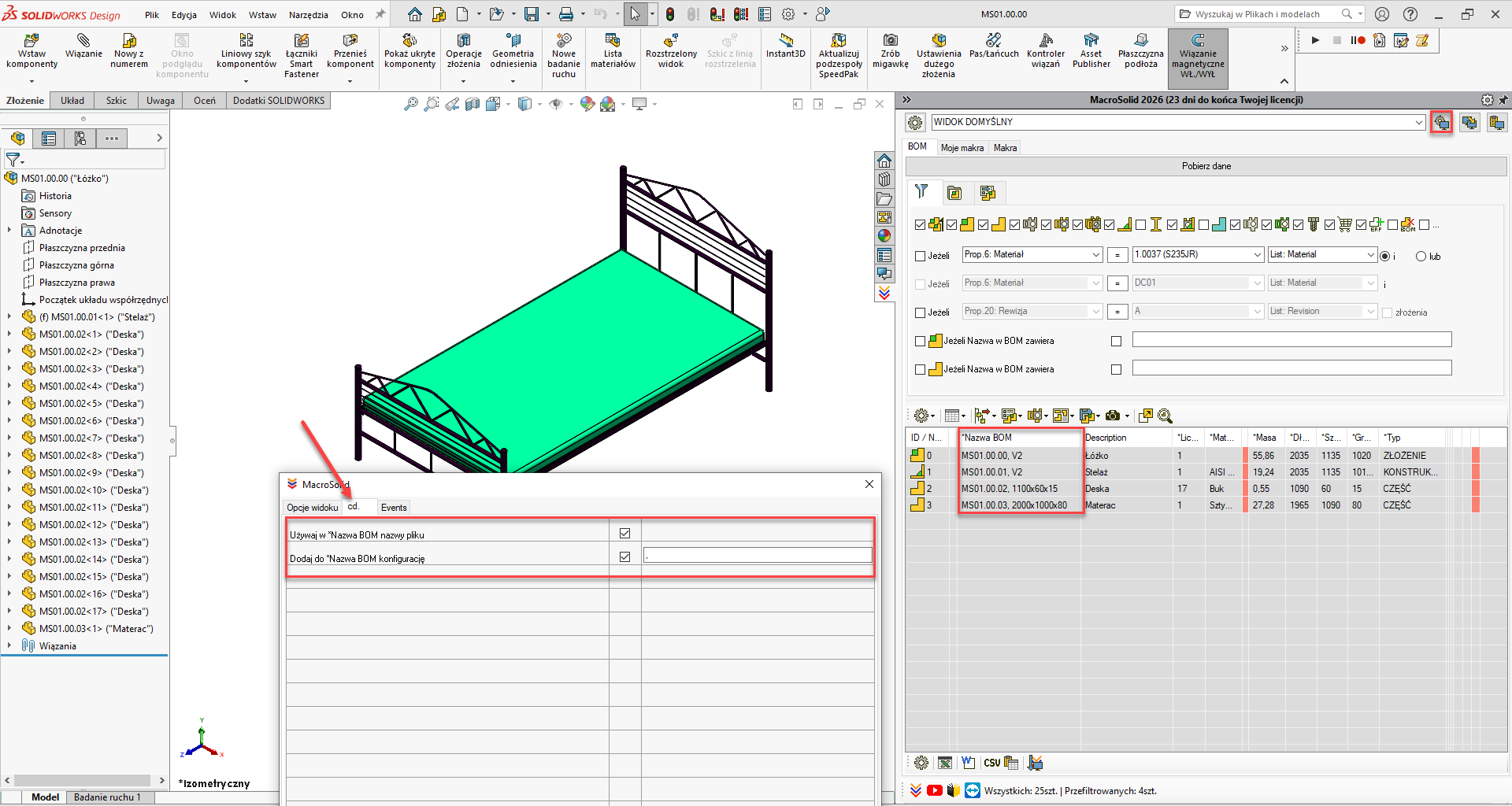Image resolution: width=1512 pixels, height=806 pixels.
Task: Open the WIDOK DOMYŚLNY view dropdown
Action: click(1419, 122)
